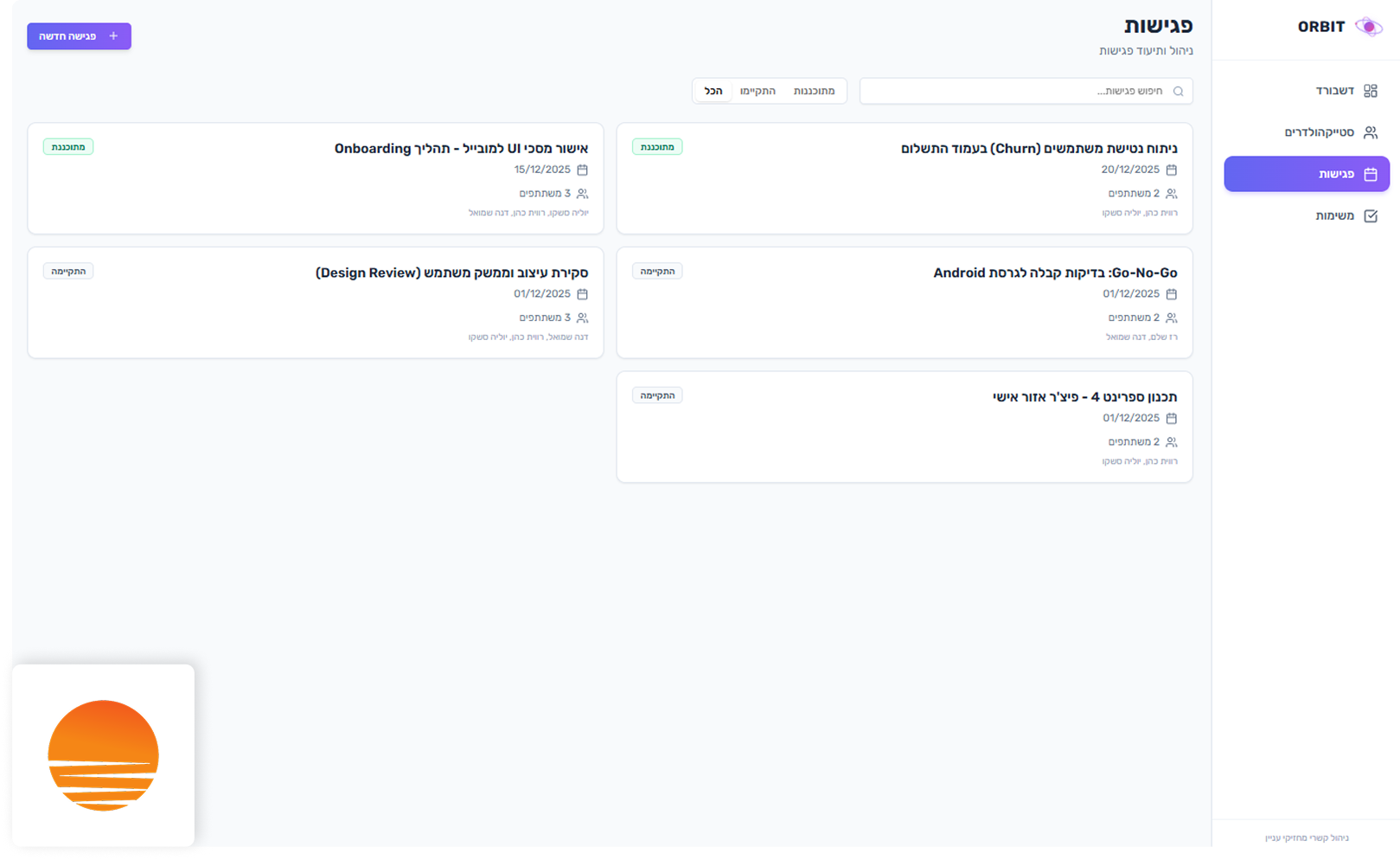
Task: Open משימות from the sidebar menu
Action: 1334,216
